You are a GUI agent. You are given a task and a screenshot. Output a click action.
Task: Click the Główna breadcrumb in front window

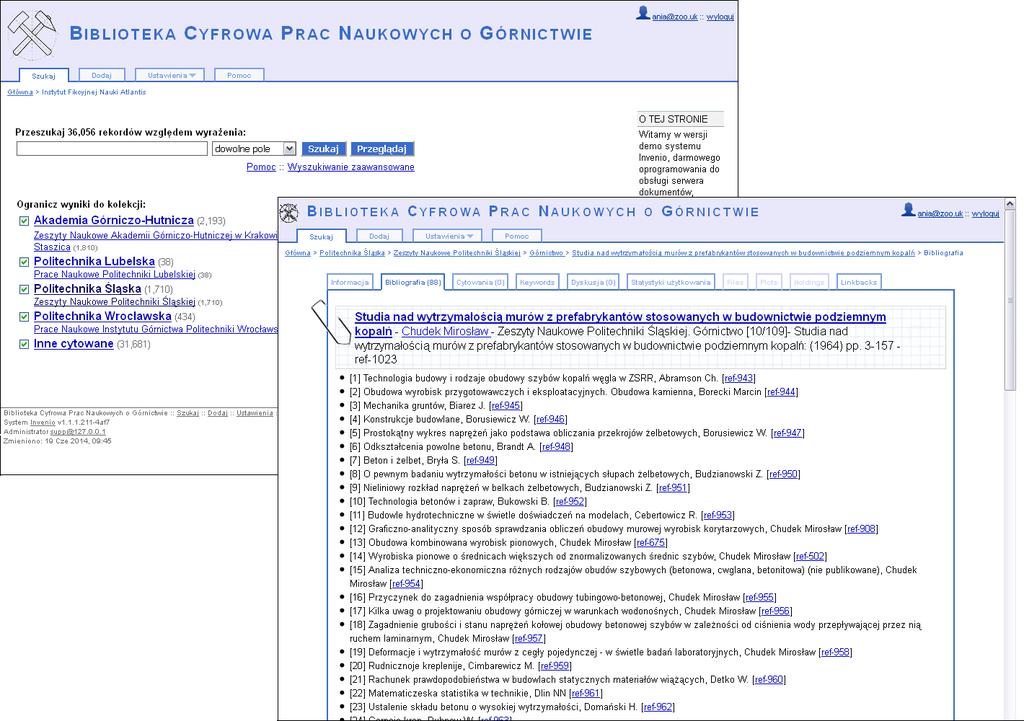coord(297,253)
